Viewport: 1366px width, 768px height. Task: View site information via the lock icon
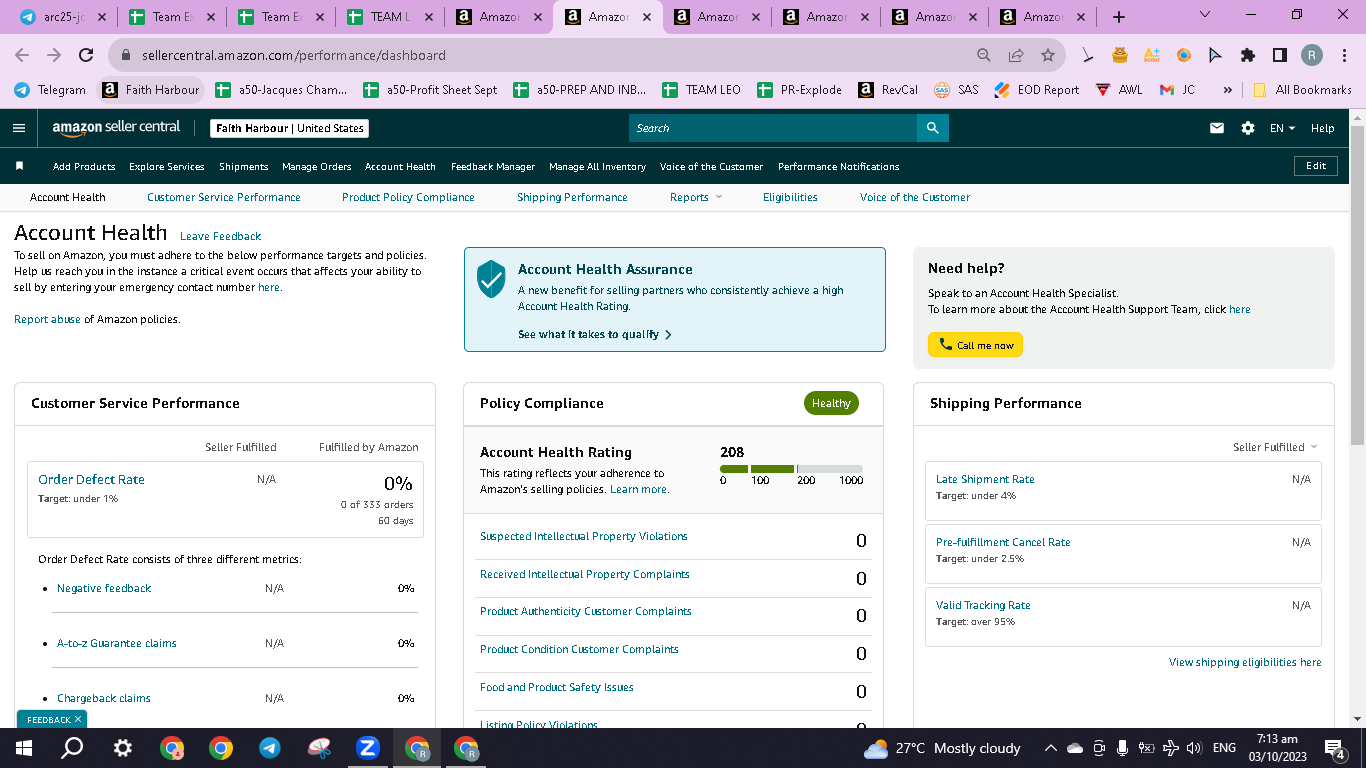[126, 55]
